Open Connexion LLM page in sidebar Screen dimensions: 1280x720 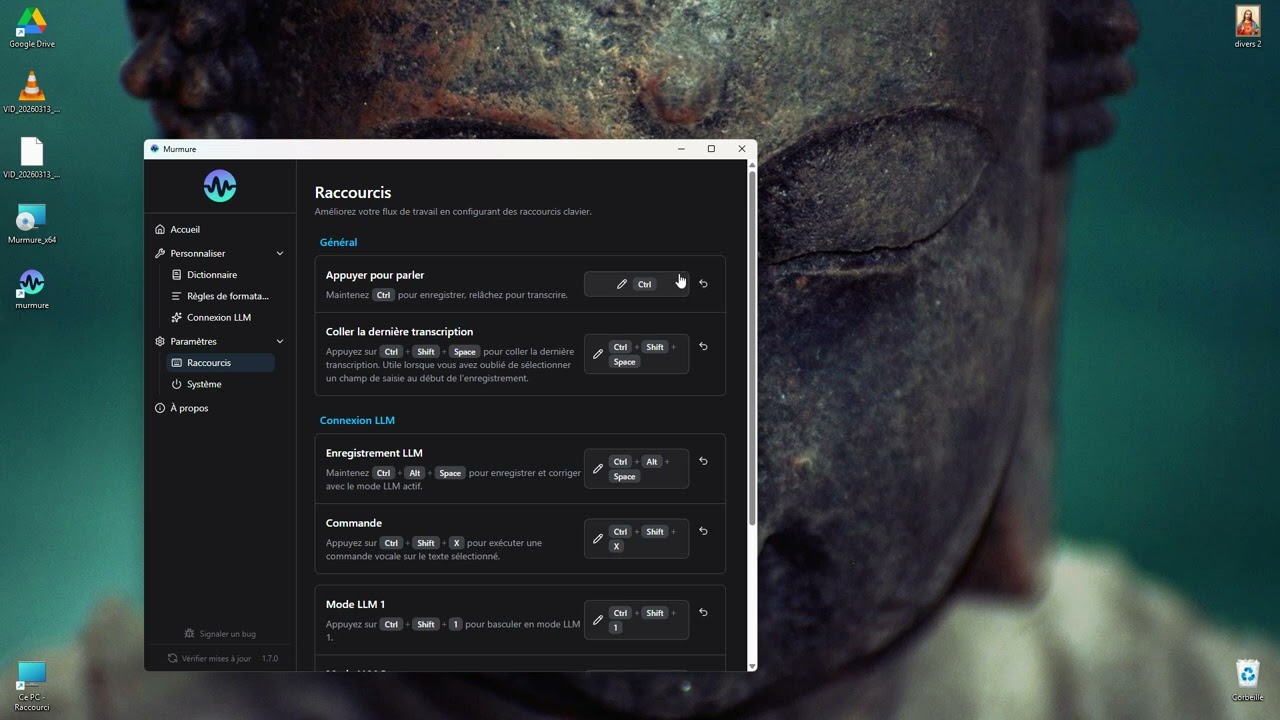click(220, 317)
